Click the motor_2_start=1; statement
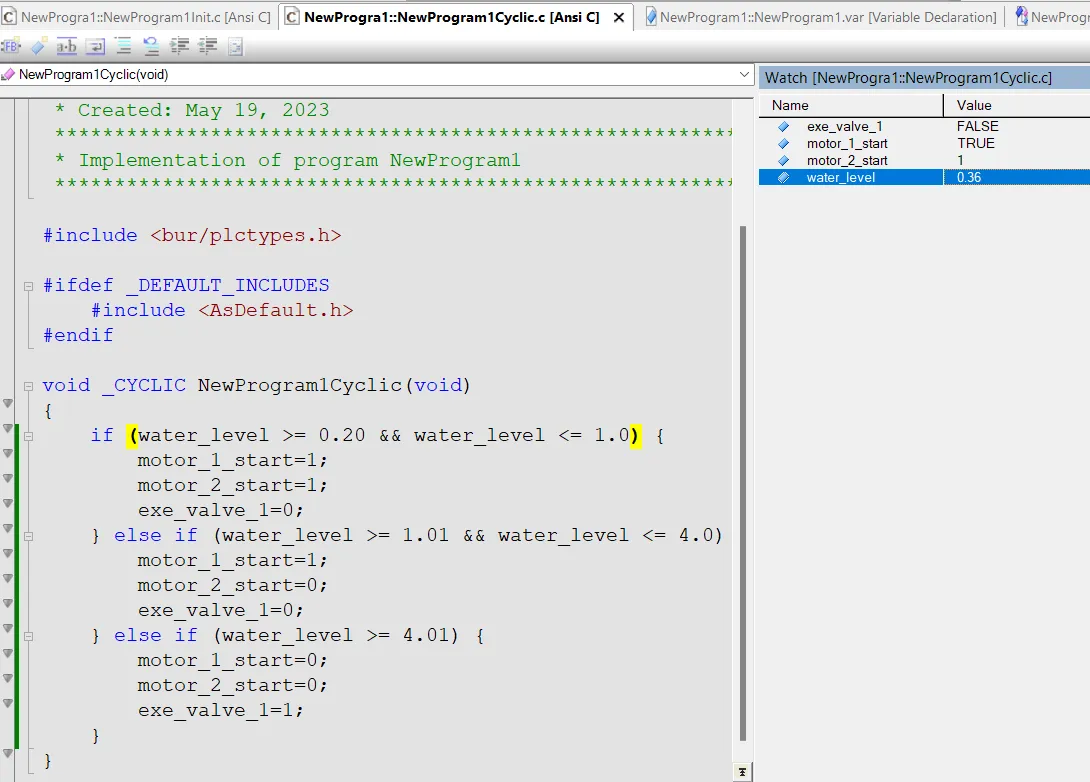This screenshot has height=782, width=1090. [x=233, y=486]
